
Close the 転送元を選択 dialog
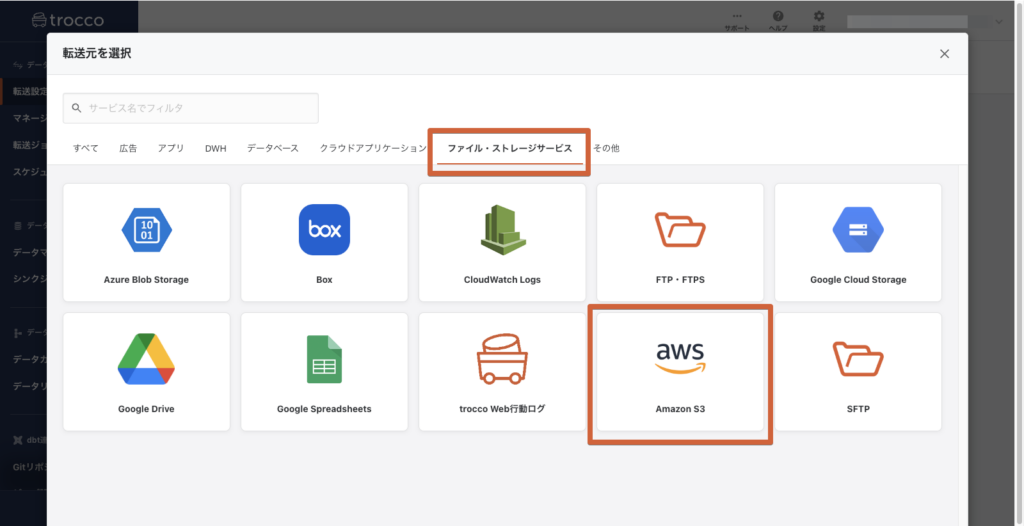coord(944,54)
